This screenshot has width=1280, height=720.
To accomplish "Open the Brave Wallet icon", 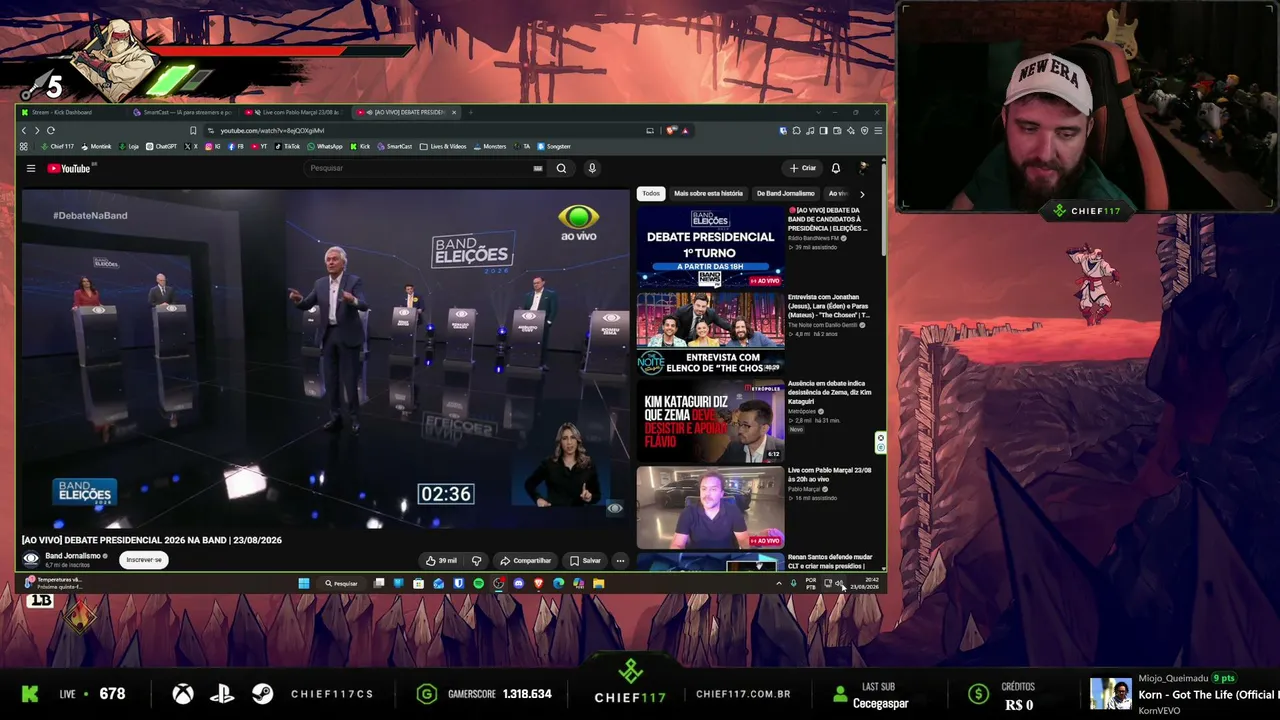I will (837, 130).
